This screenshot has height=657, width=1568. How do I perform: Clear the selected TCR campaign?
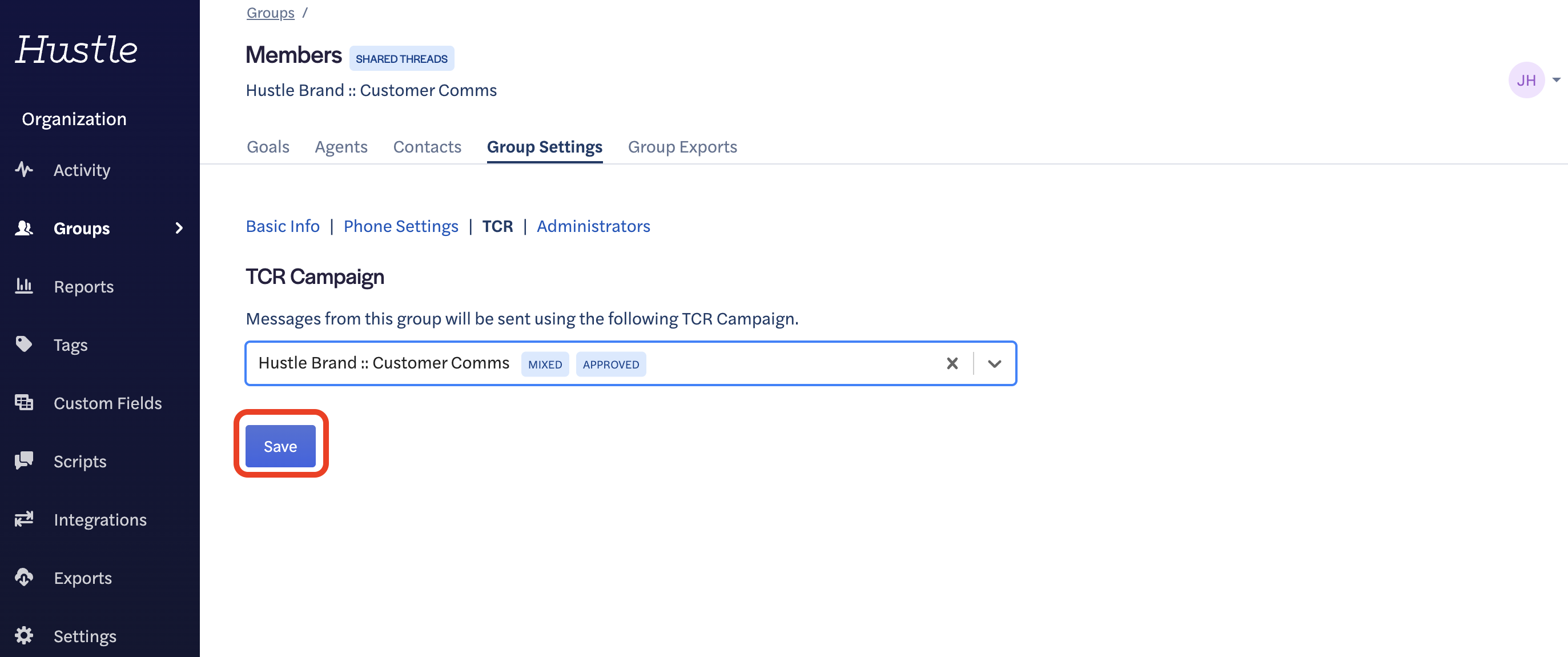click(x=952, y=363)
